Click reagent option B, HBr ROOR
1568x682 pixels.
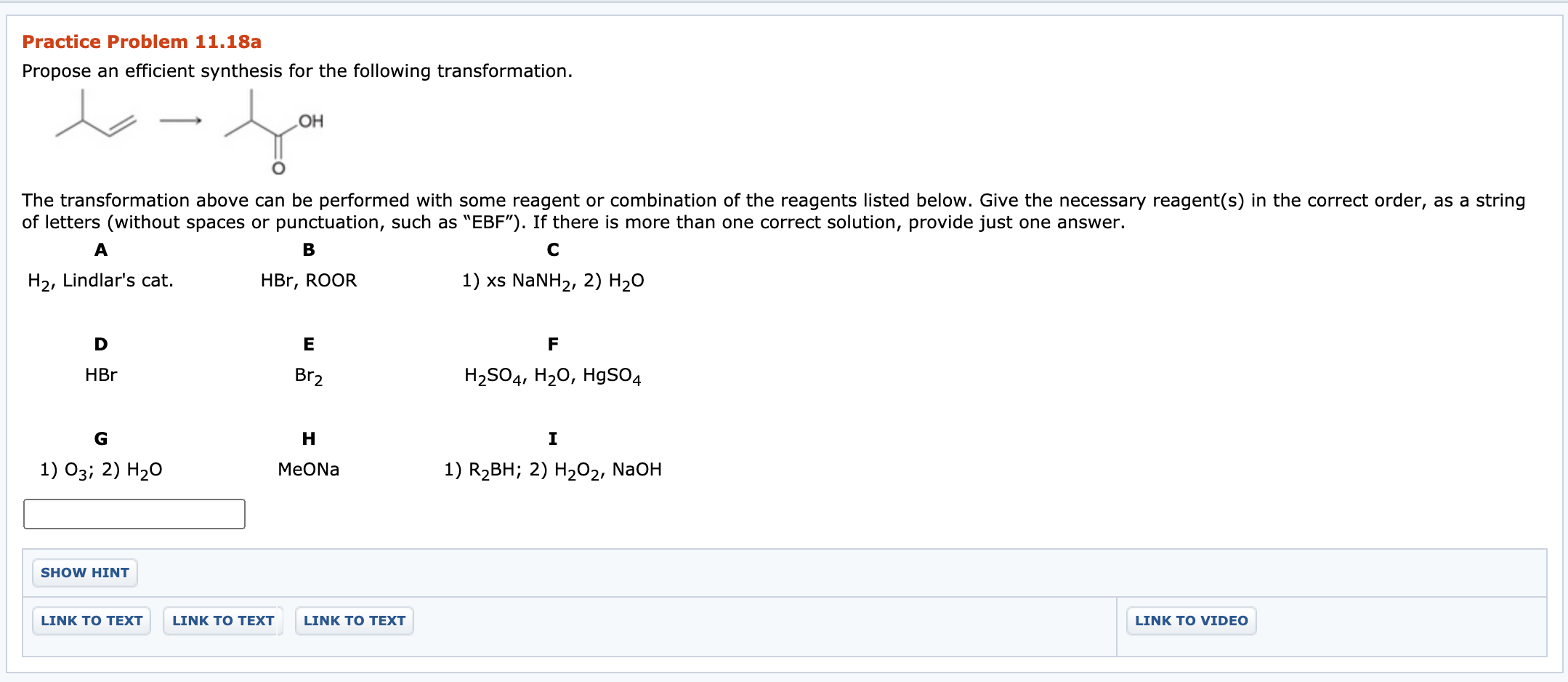point(309,280)
